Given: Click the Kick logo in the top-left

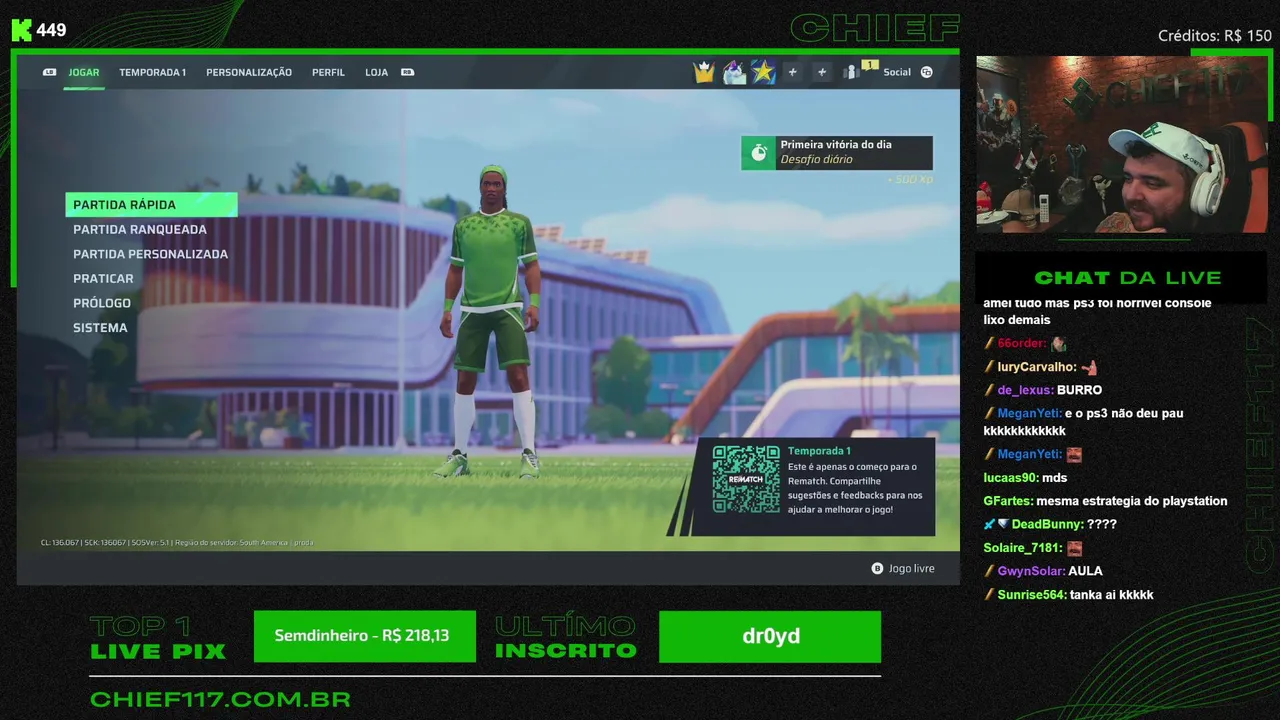Looking at the screenshot, I should click(21, 30).
